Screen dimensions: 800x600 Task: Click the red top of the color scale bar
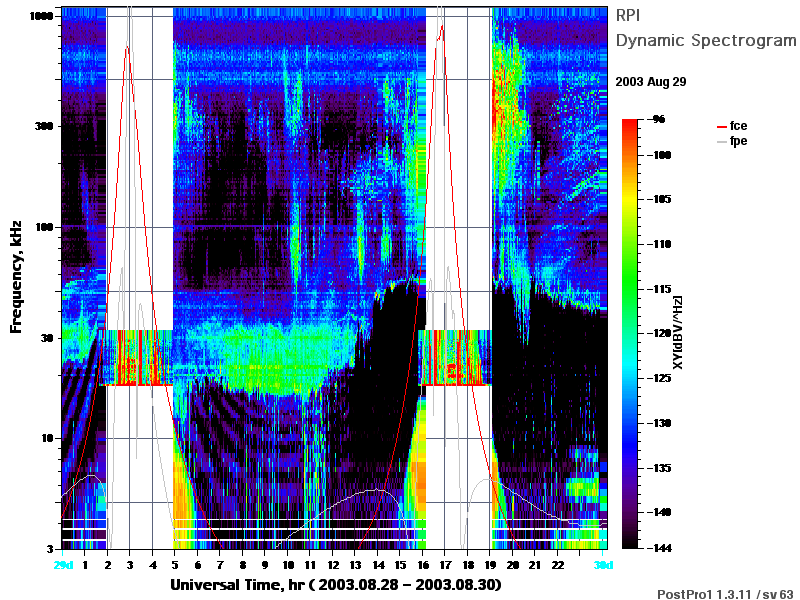point(630,123)
